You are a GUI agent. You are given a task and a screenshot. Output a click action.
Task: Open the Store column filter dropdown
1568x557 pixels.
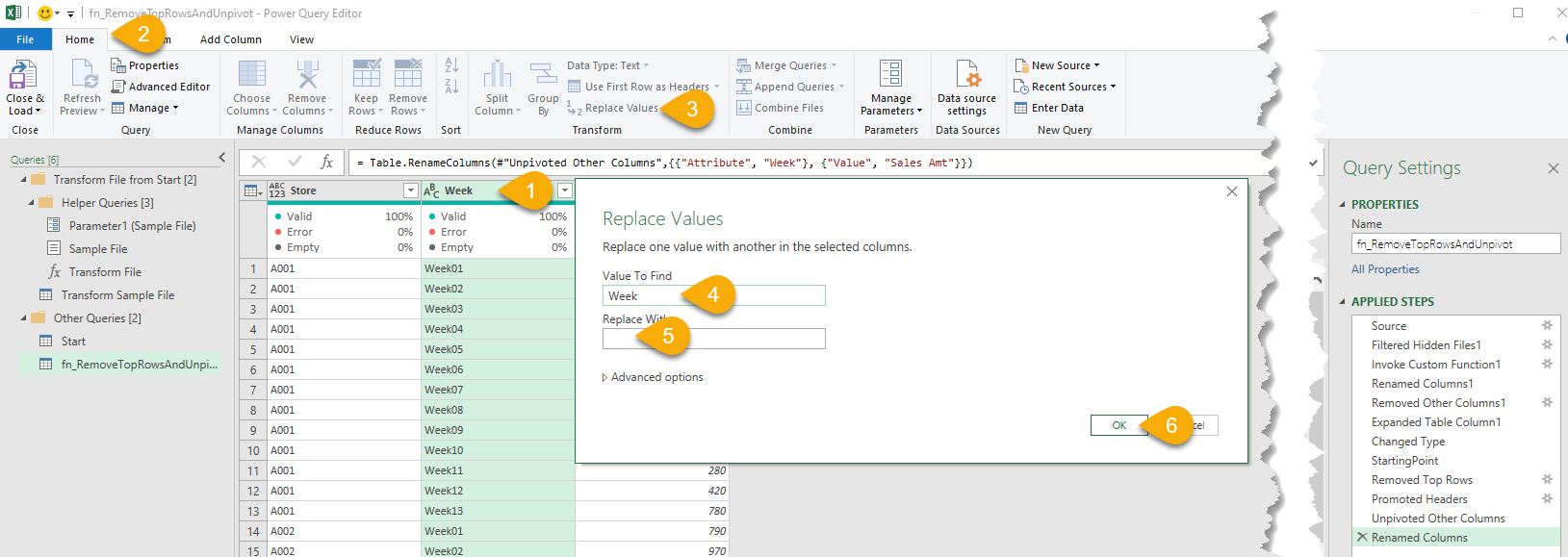[x=411, y=190]
